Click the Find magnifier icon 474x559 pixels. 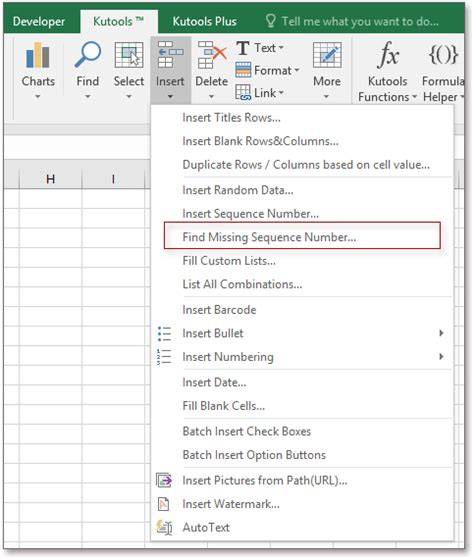88,54
